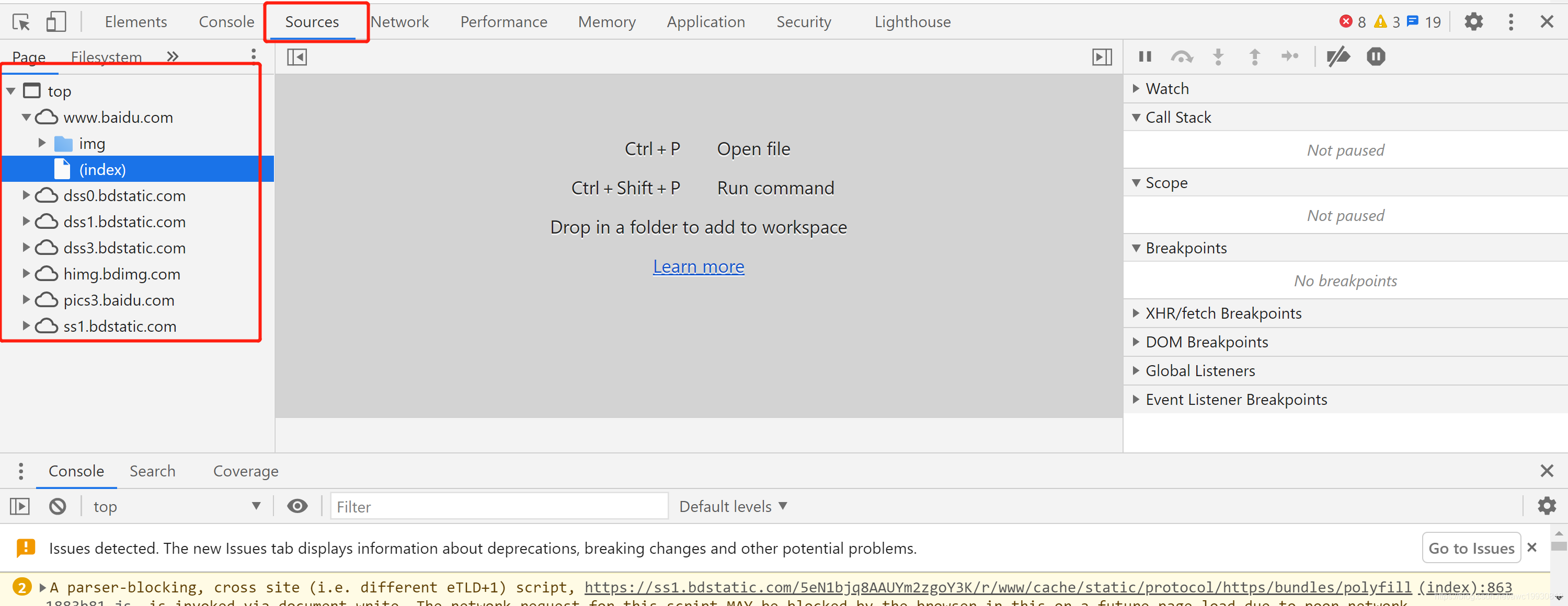
Task: Toggle pause on exceptions icon
Action: coord(1376,57)
